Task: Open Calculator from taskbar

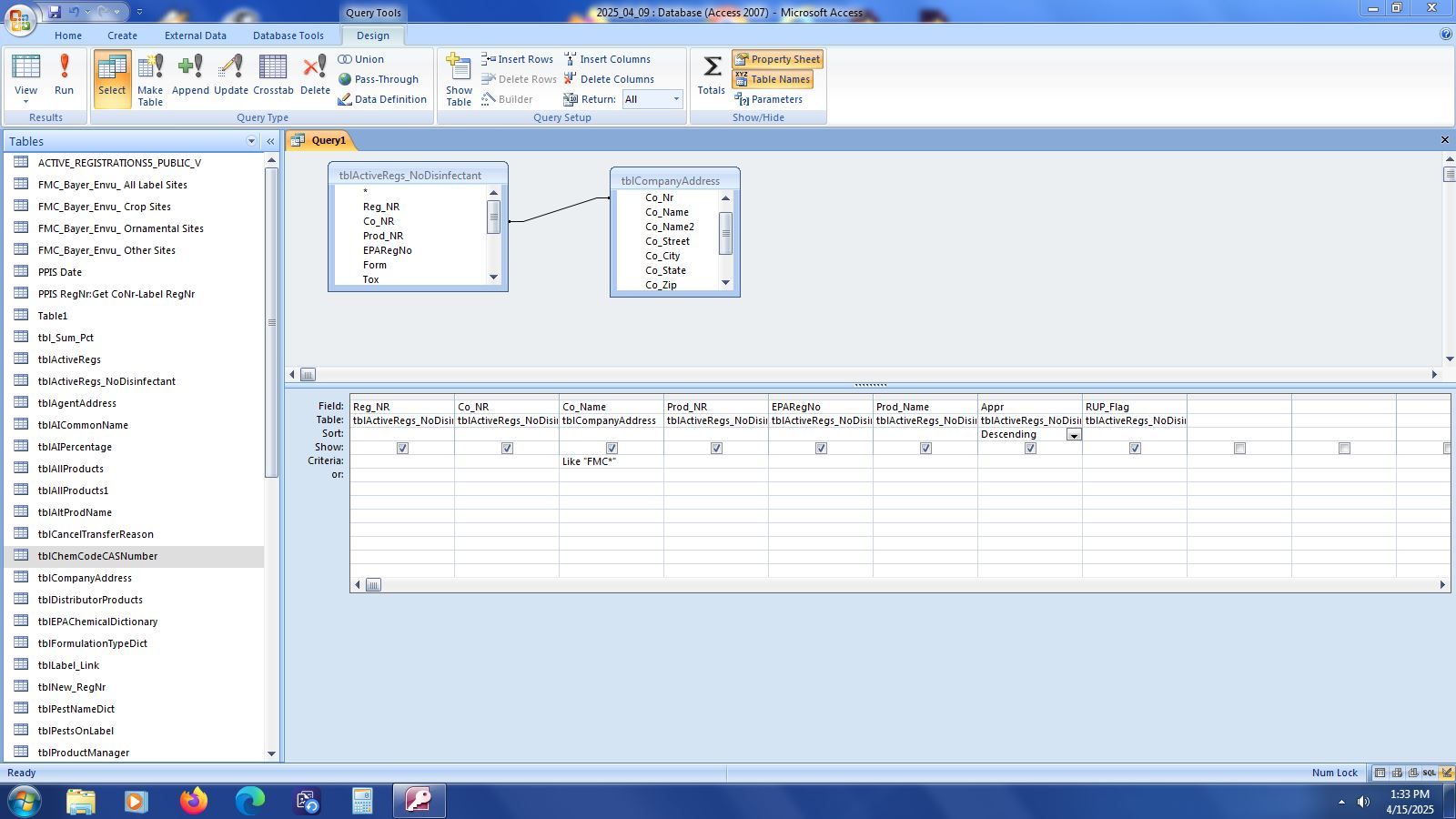Action: click(x=362, y=801)
